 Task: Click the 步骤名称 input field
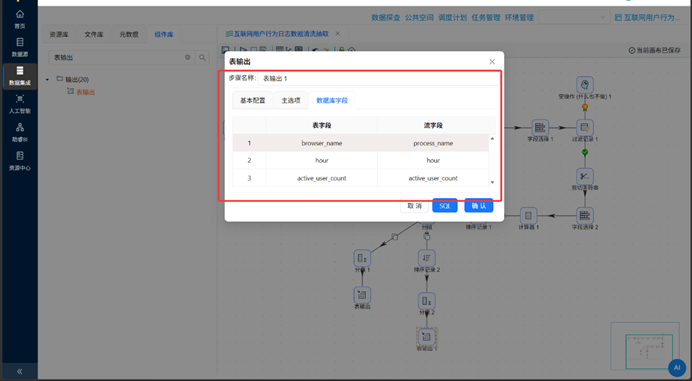(379, 78)
